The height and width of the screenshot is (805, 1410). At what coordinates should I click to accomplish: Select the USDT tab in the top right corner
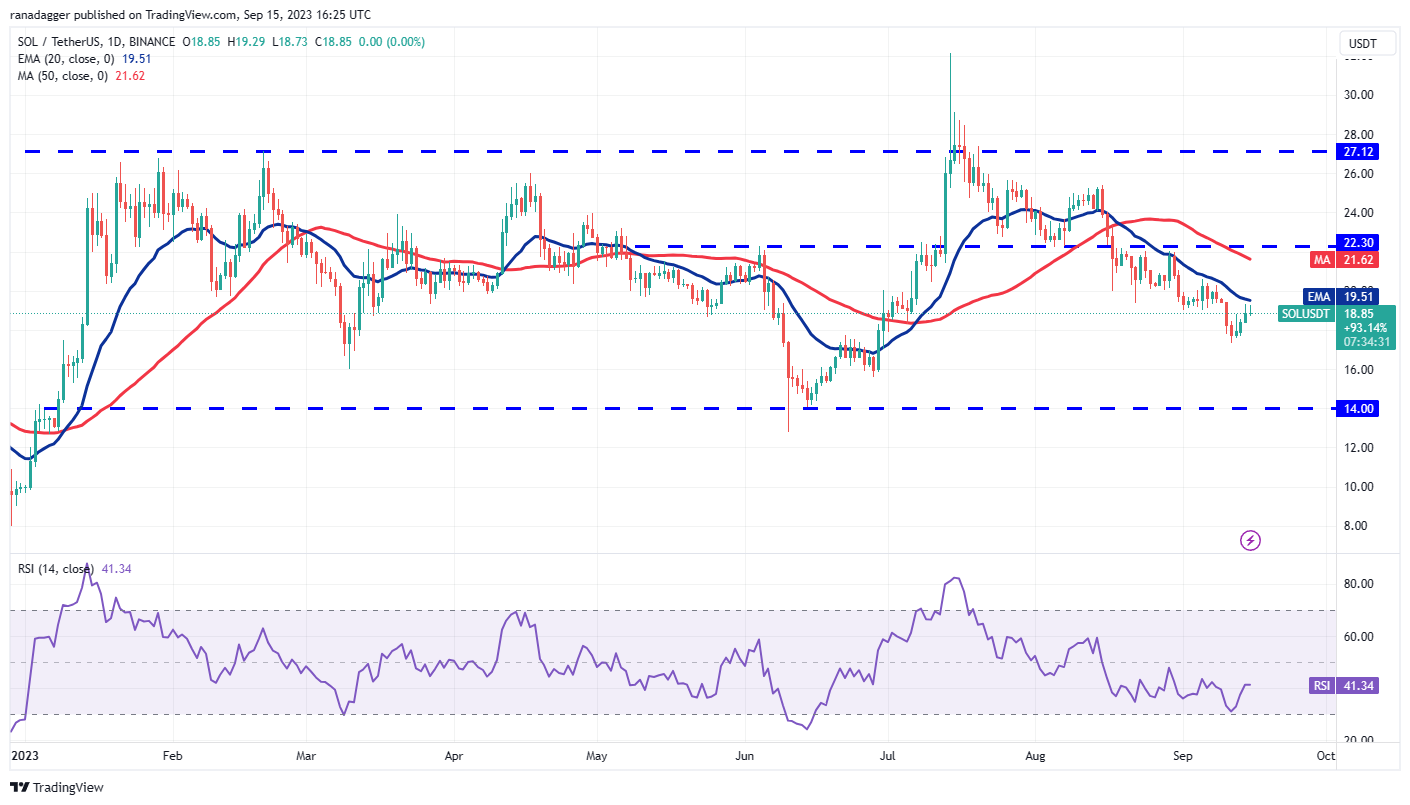(x=1366, y=43)
